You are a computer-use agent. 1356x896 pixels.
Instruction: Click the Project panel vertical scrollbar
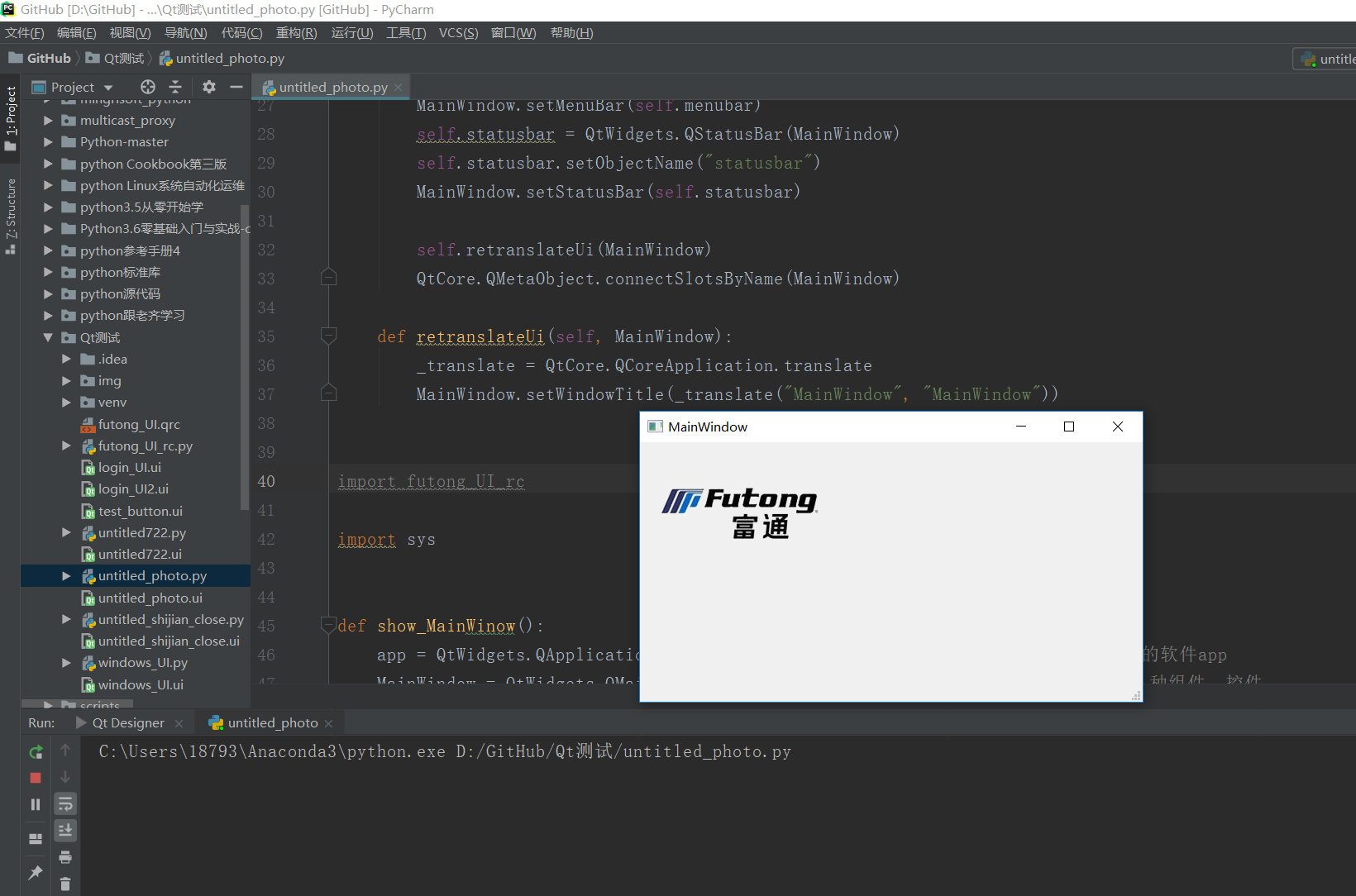tap(245, 358)
